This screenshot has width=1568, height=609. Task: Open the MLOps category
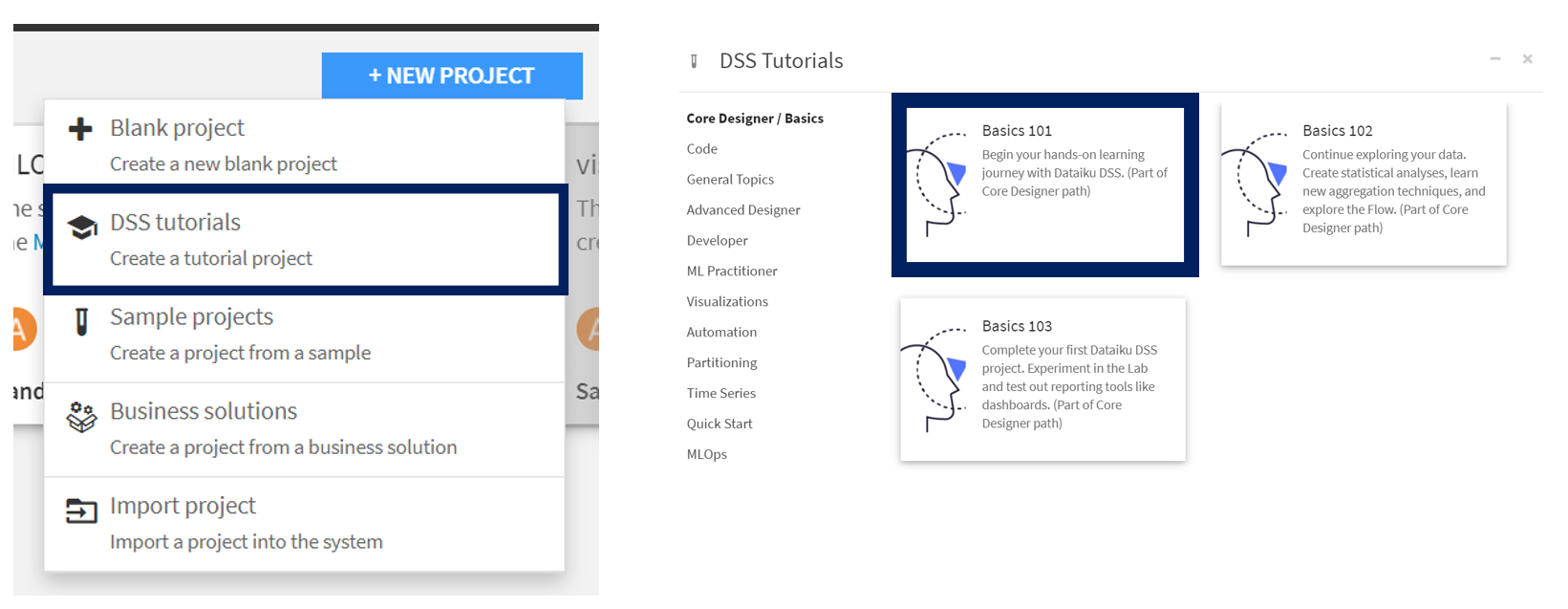point(707,455)
